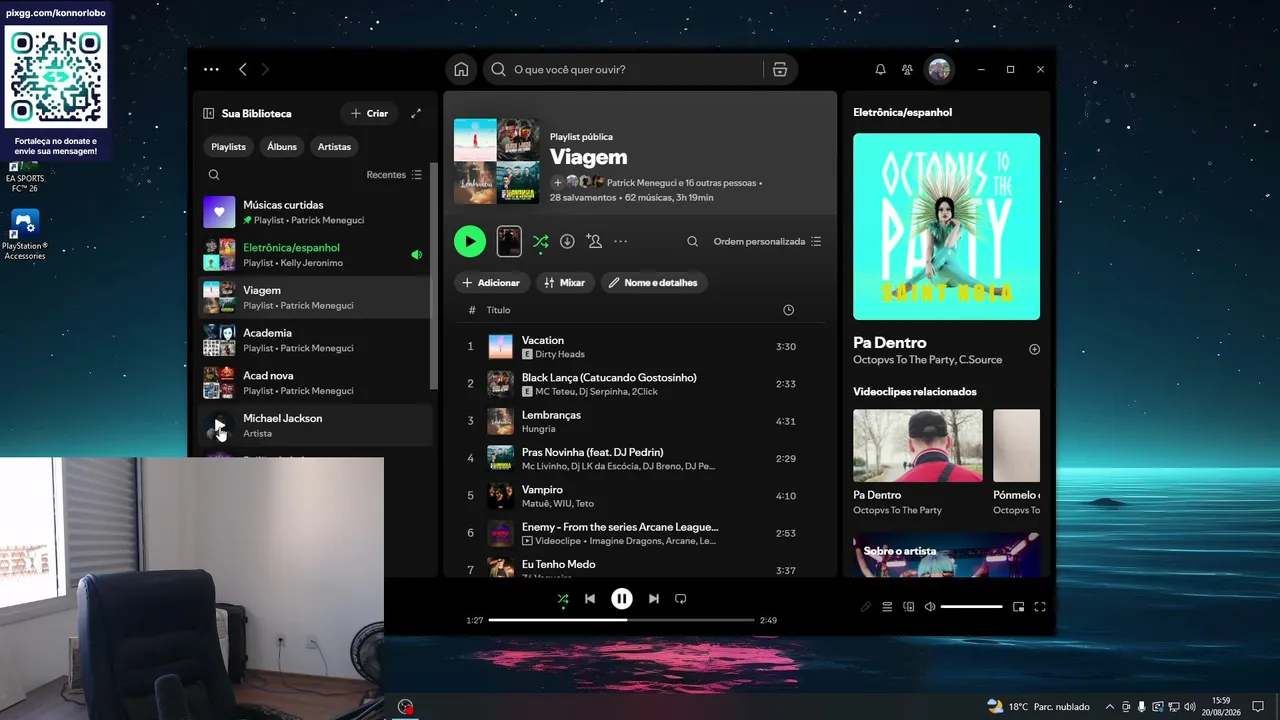Open the three-dot app menu

211,69
